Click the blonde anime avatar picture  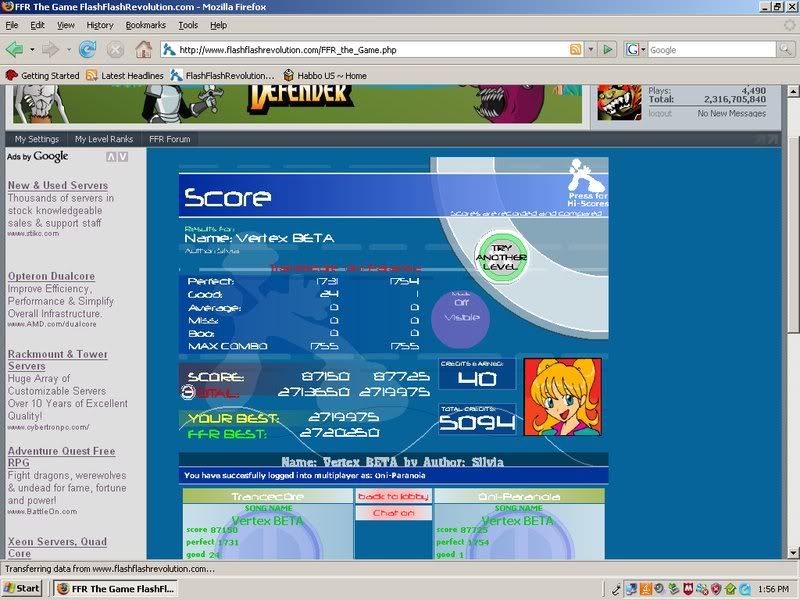[557, 397]
